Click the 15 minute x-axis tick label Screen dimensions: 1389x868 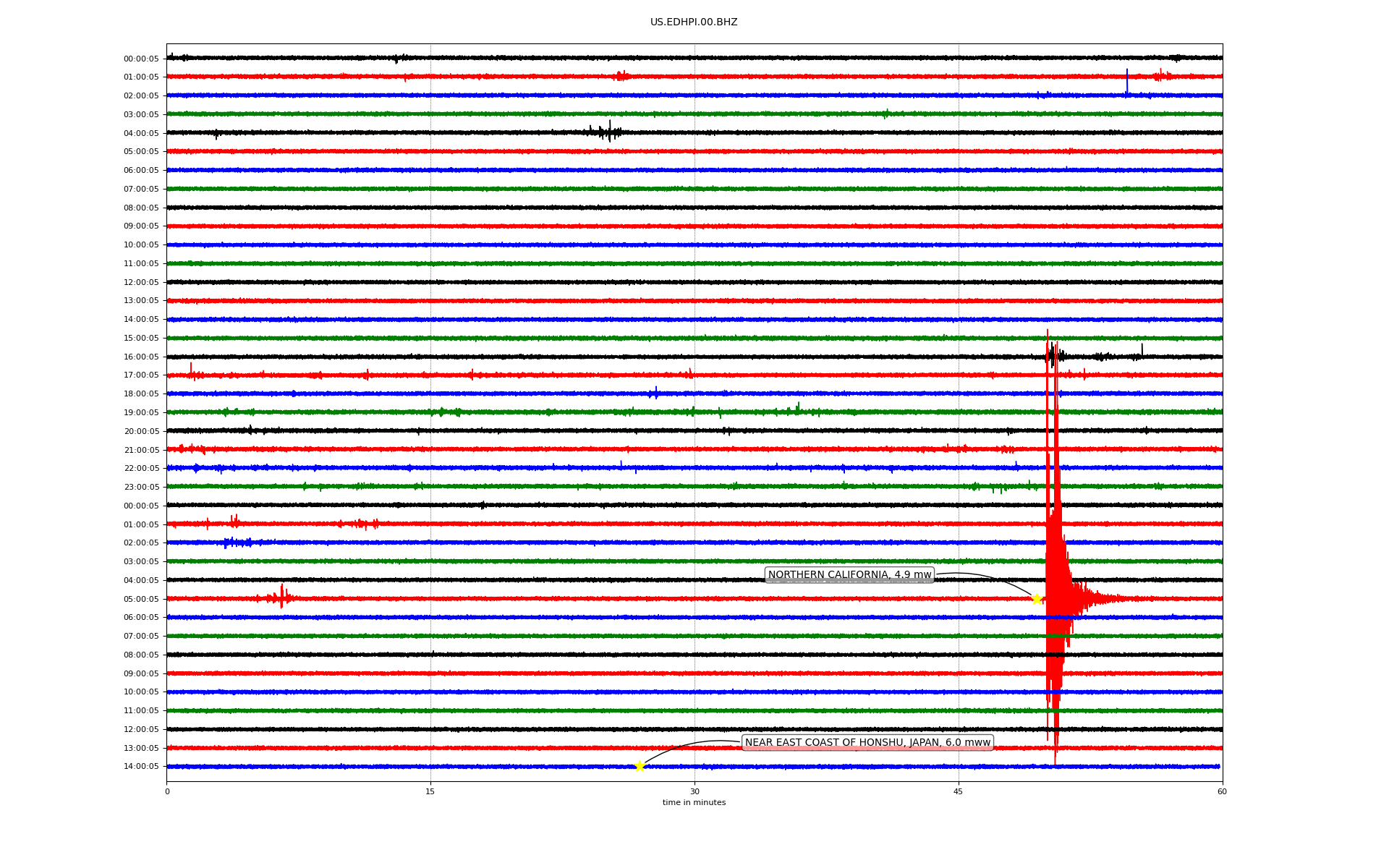click(430, 791)
